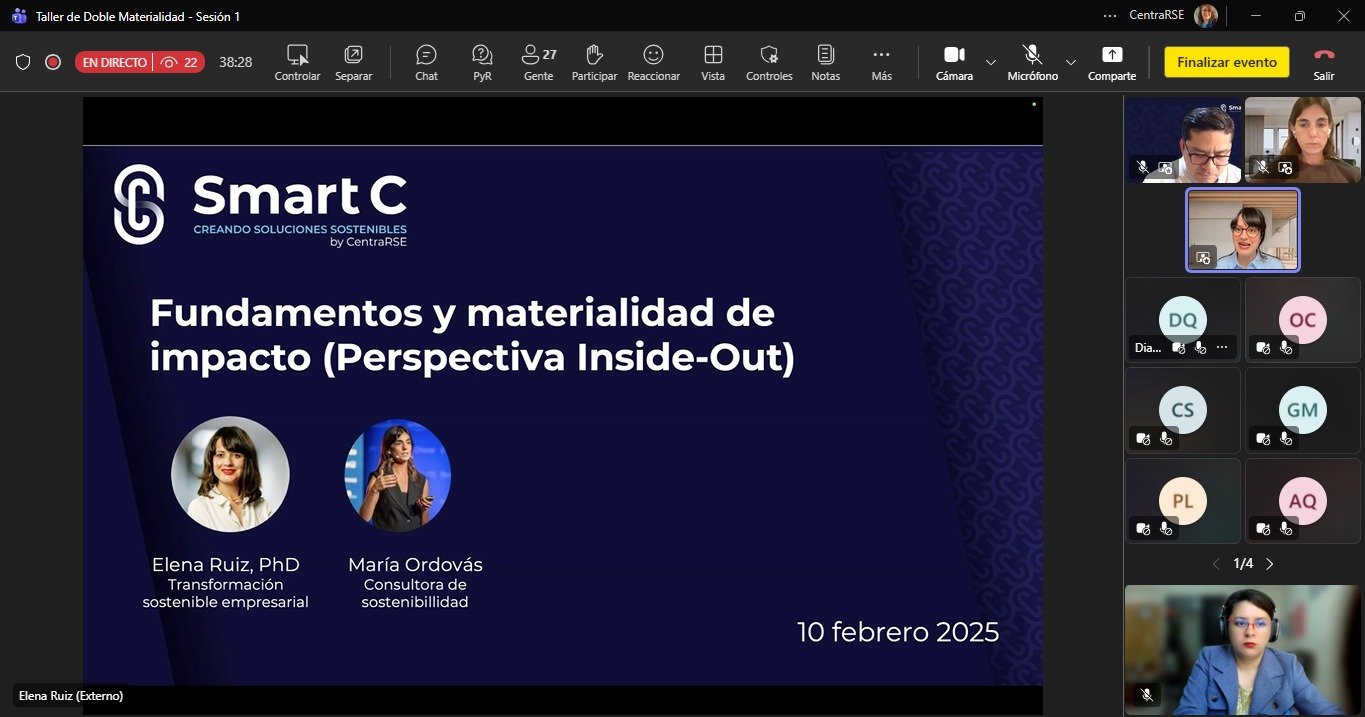Click the Finalizar evento button
Screen dimensions: 1365x717
(x=1226, y=62)
